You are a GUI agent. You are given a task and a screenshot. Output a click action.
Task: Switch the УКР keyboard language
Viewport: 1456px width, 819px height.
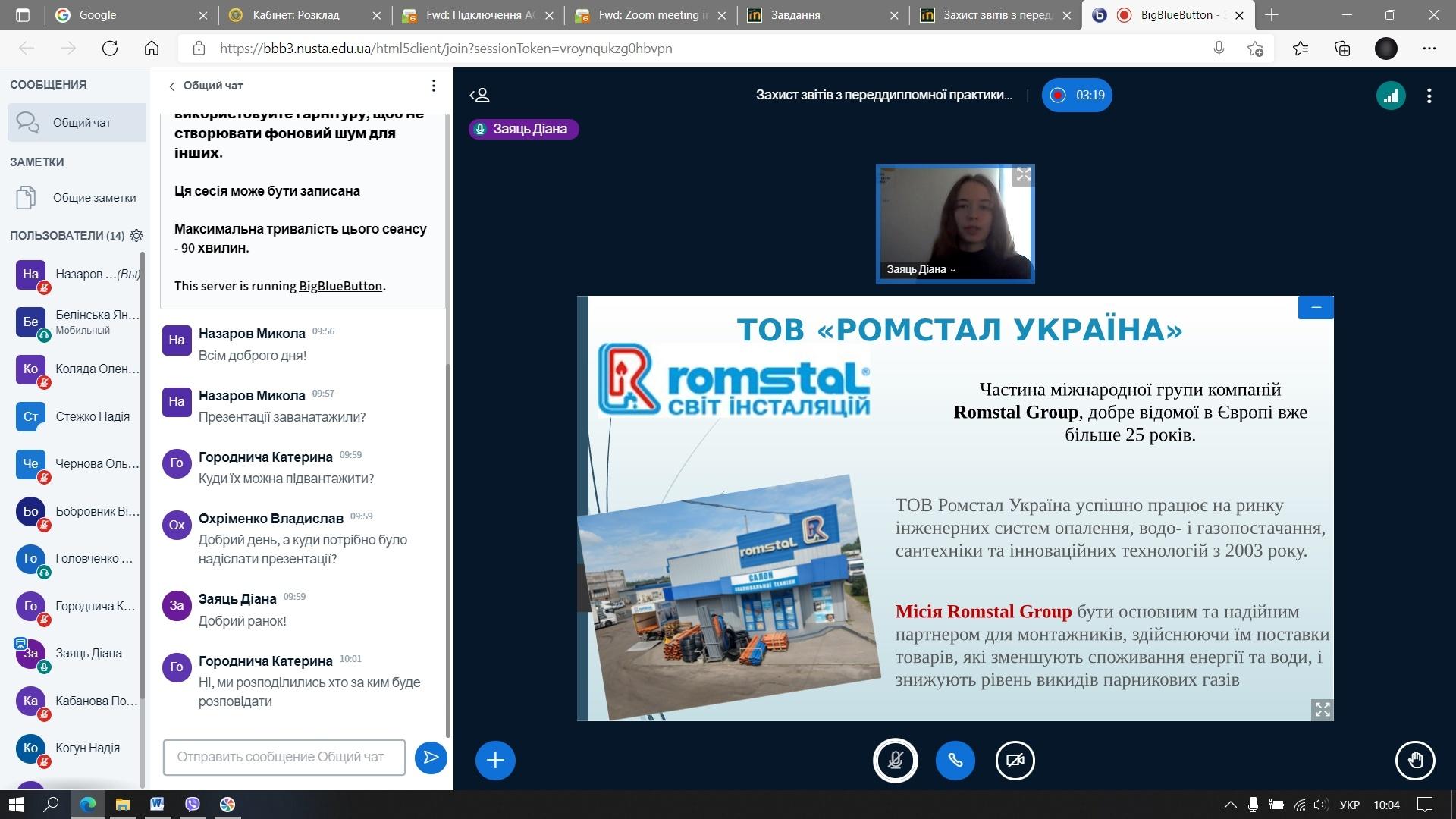click(1350, 805)
